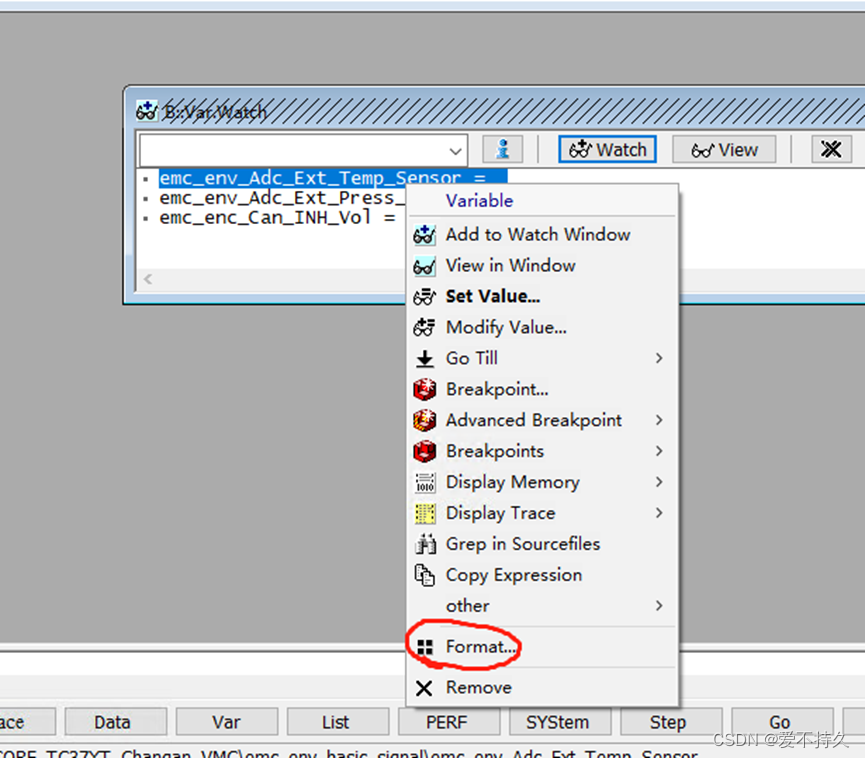Screen dimensions: 865x758
Task: Click the Data softkey button
Action: pos(115,722)
